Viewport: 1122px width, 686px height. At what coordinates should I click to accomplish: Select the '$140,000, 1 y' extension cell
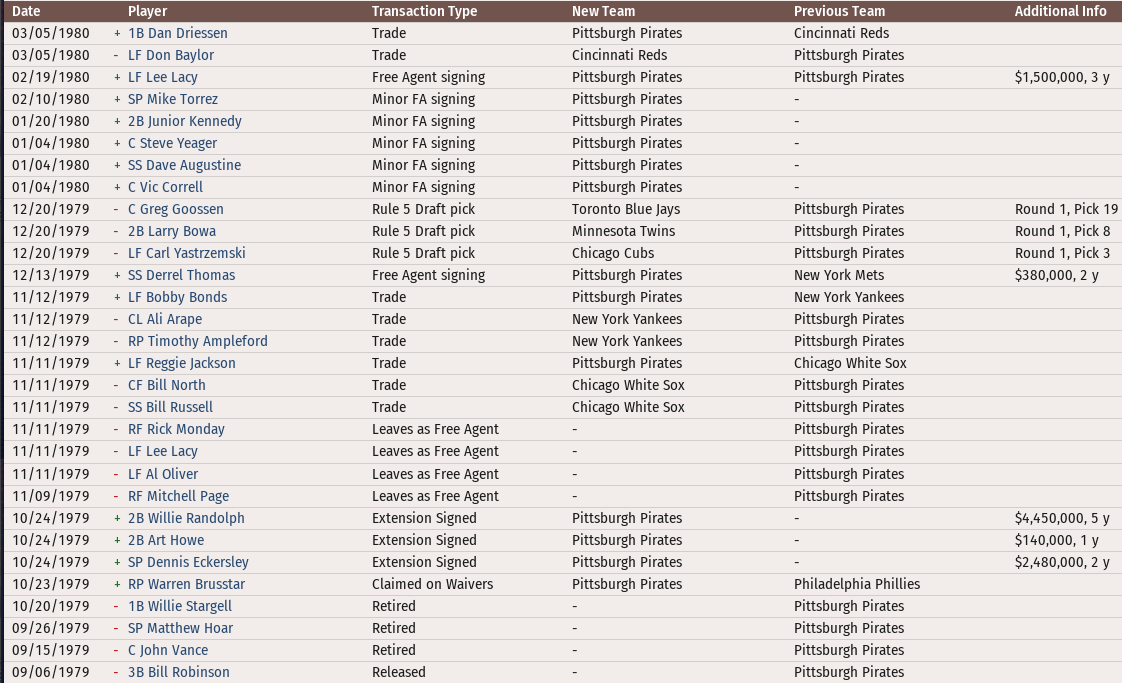(x=1056, y=541)
